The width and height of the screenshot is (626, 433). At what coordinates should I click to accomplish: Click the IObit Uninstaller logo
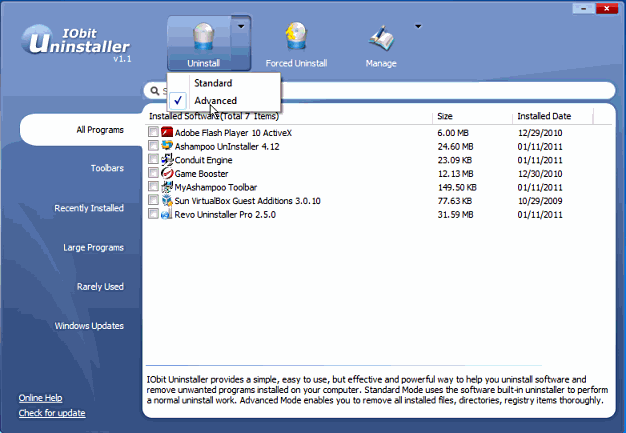pos(76,42)
